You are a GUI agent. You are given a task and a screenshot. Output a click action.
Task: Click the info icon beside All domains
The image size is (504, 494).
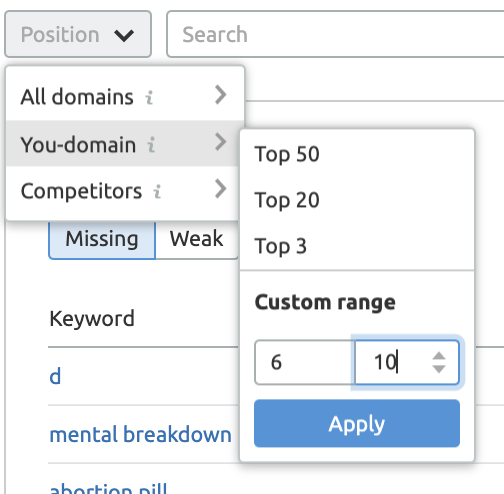149,98
